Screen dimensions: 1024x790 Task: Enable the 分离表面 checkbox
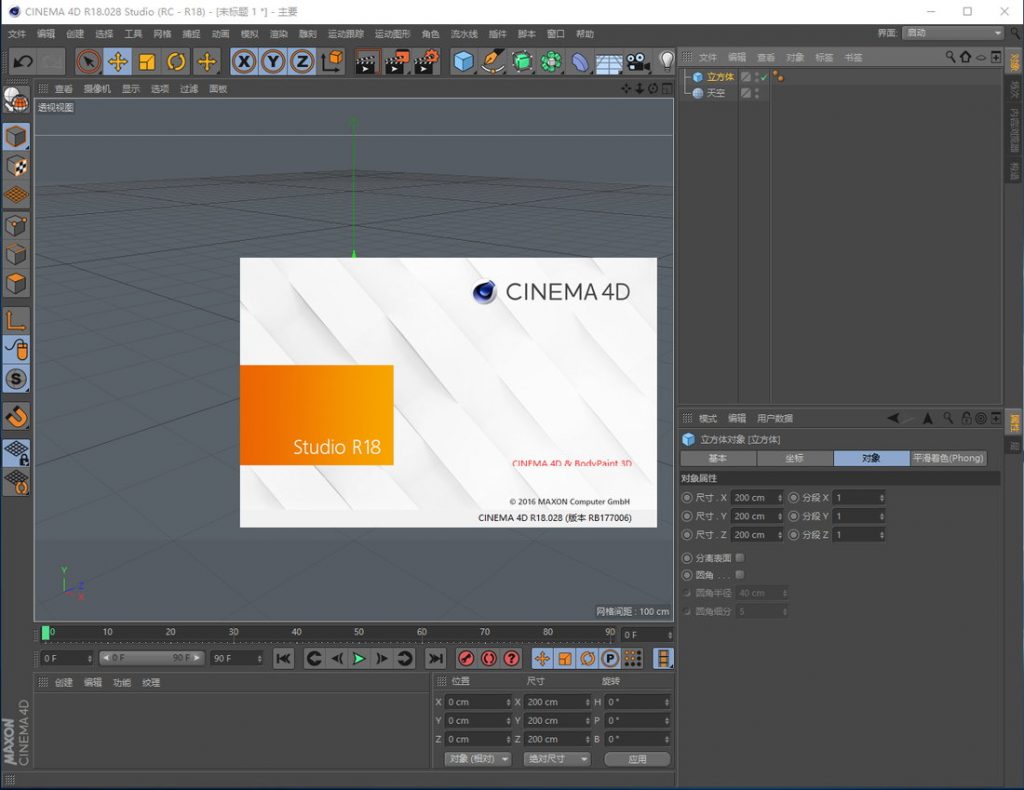(x=740, y=557)
